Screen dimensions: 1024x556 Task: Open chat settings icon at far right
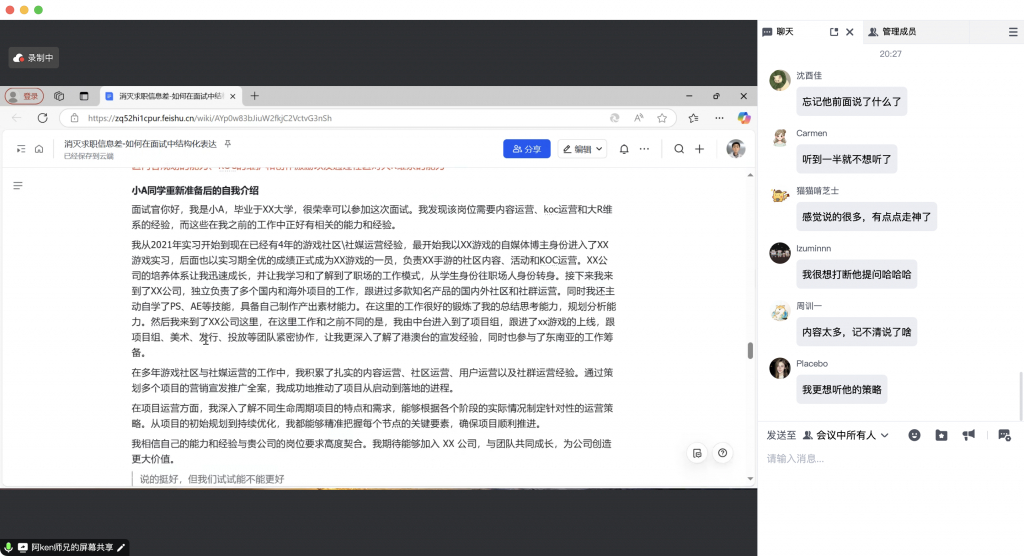click(1004, 435)
